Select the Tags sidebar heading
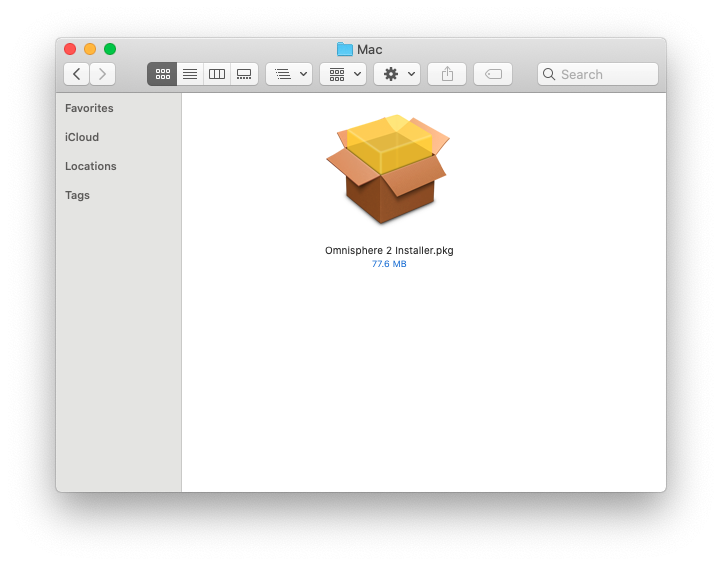 tap(77, 195)
